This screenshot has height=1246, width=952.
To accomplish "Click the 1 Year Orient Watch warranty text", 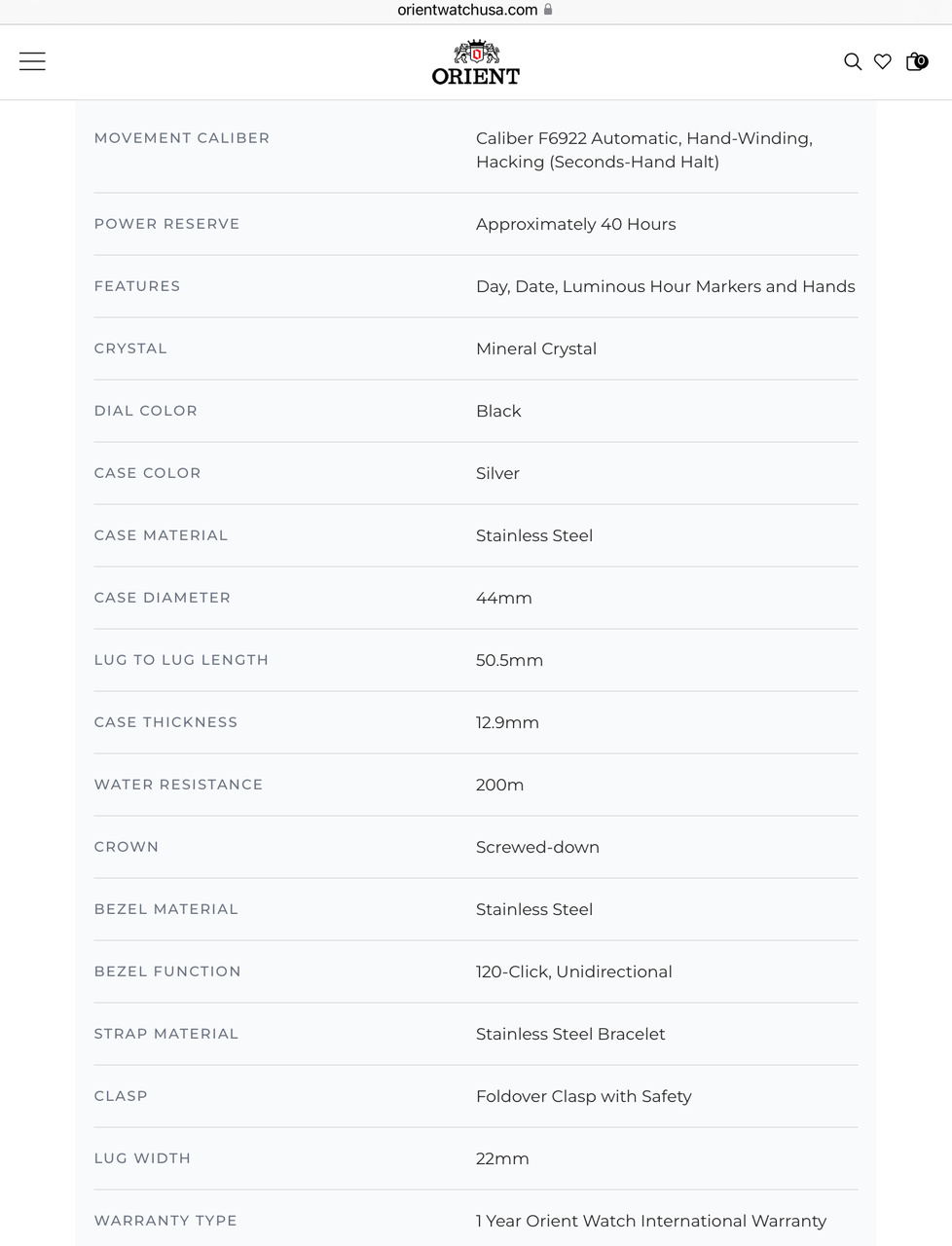I will pyautogui.click(x=650, y=1221).
